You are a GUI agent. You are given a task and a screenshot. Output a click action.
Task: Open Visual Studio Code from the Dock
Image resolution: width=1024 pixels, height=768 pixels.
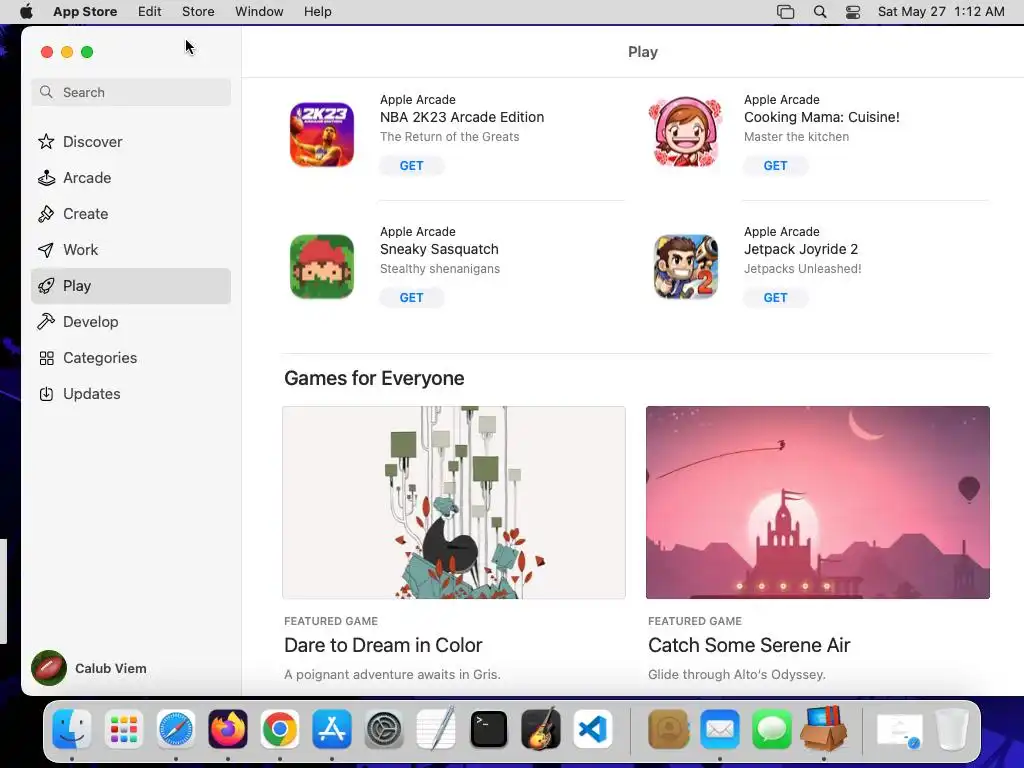tap(593, 729)
